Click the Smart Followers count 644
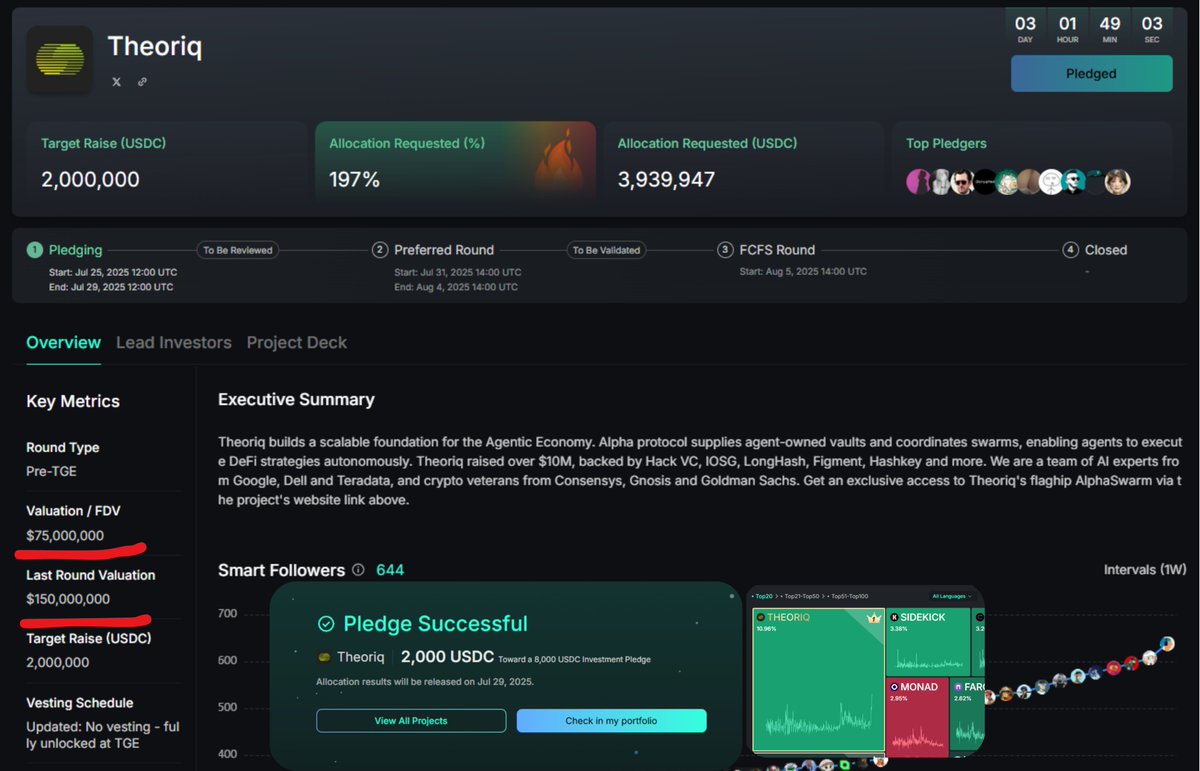Screen dimensions: 1200x771 click(x=390, y=570)
